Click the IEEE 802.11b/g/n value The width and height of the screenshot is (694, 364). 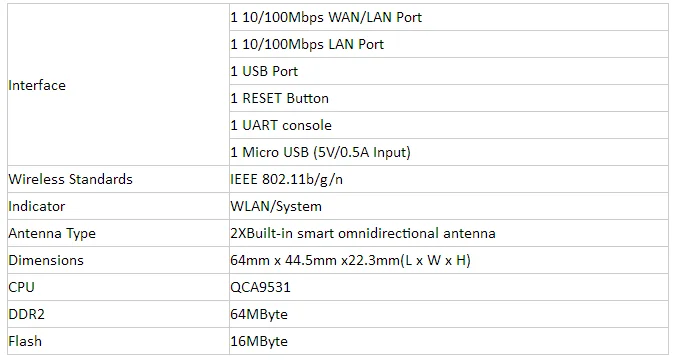pyautogui.click(x=286, y=179)
